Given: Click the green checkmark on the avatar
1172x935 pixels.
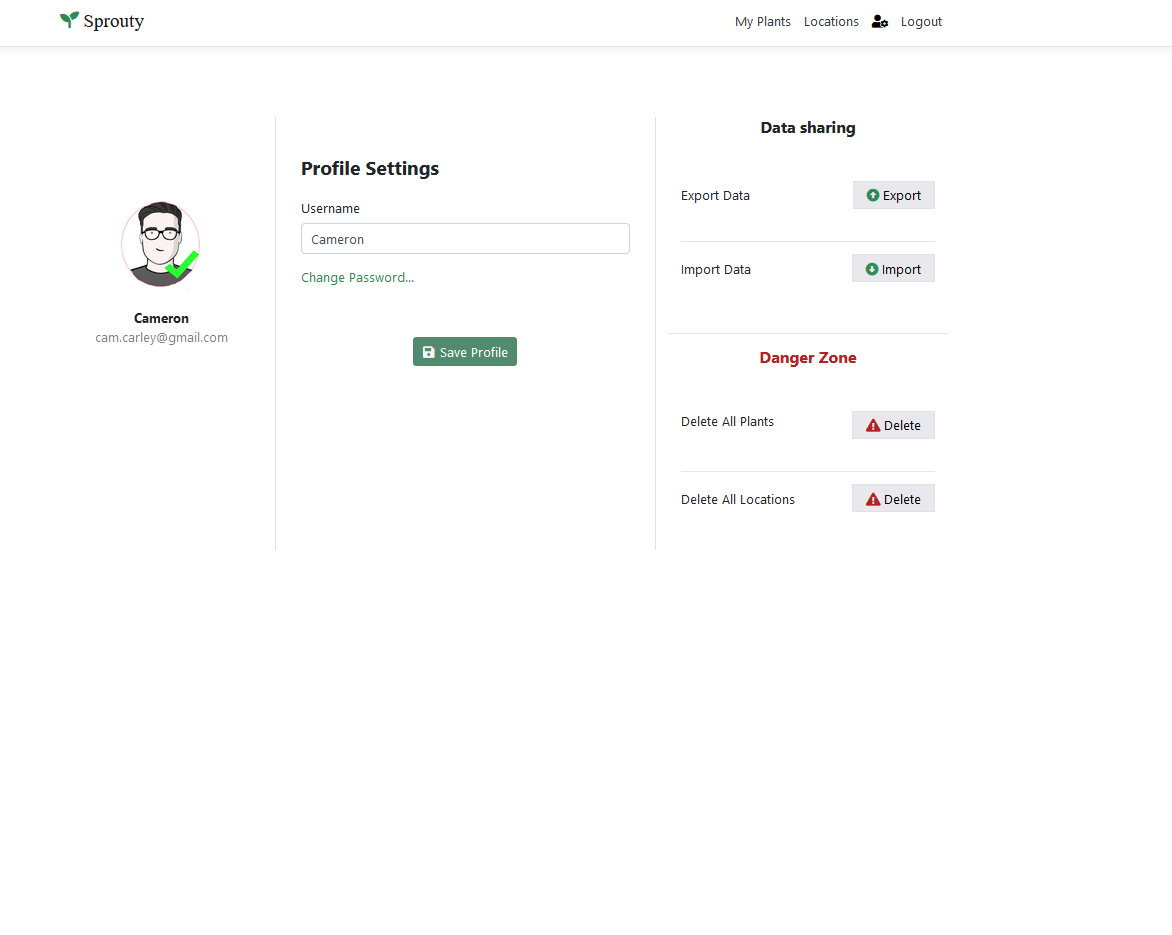Looking at the screenshot, I should point(183,266).
